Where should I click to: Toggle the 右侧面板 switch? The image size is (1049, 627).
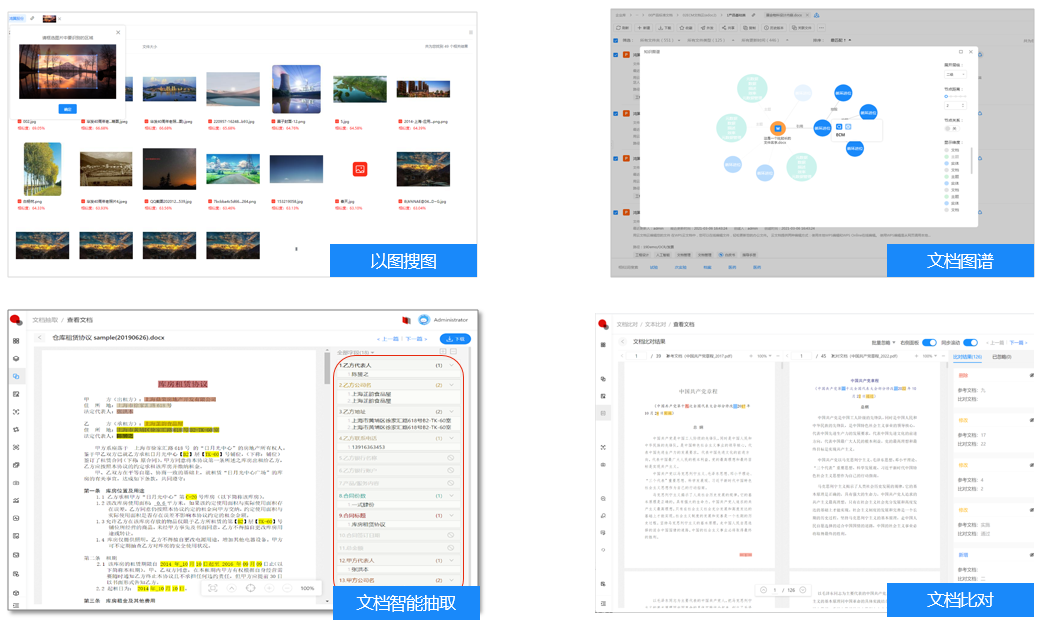[929, 343]
